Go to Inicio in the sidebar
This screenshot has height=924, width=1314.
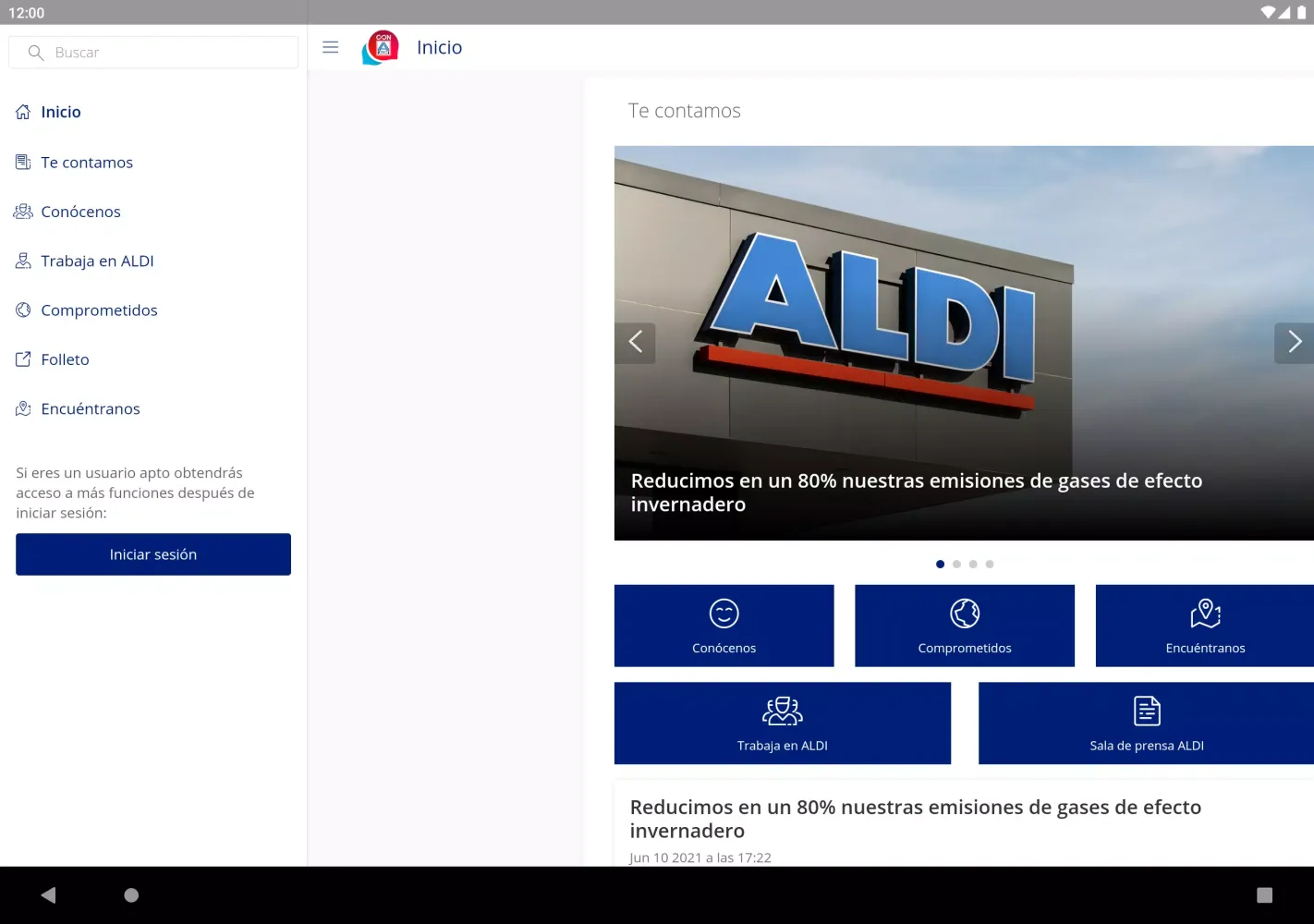[x=61, y=112]
